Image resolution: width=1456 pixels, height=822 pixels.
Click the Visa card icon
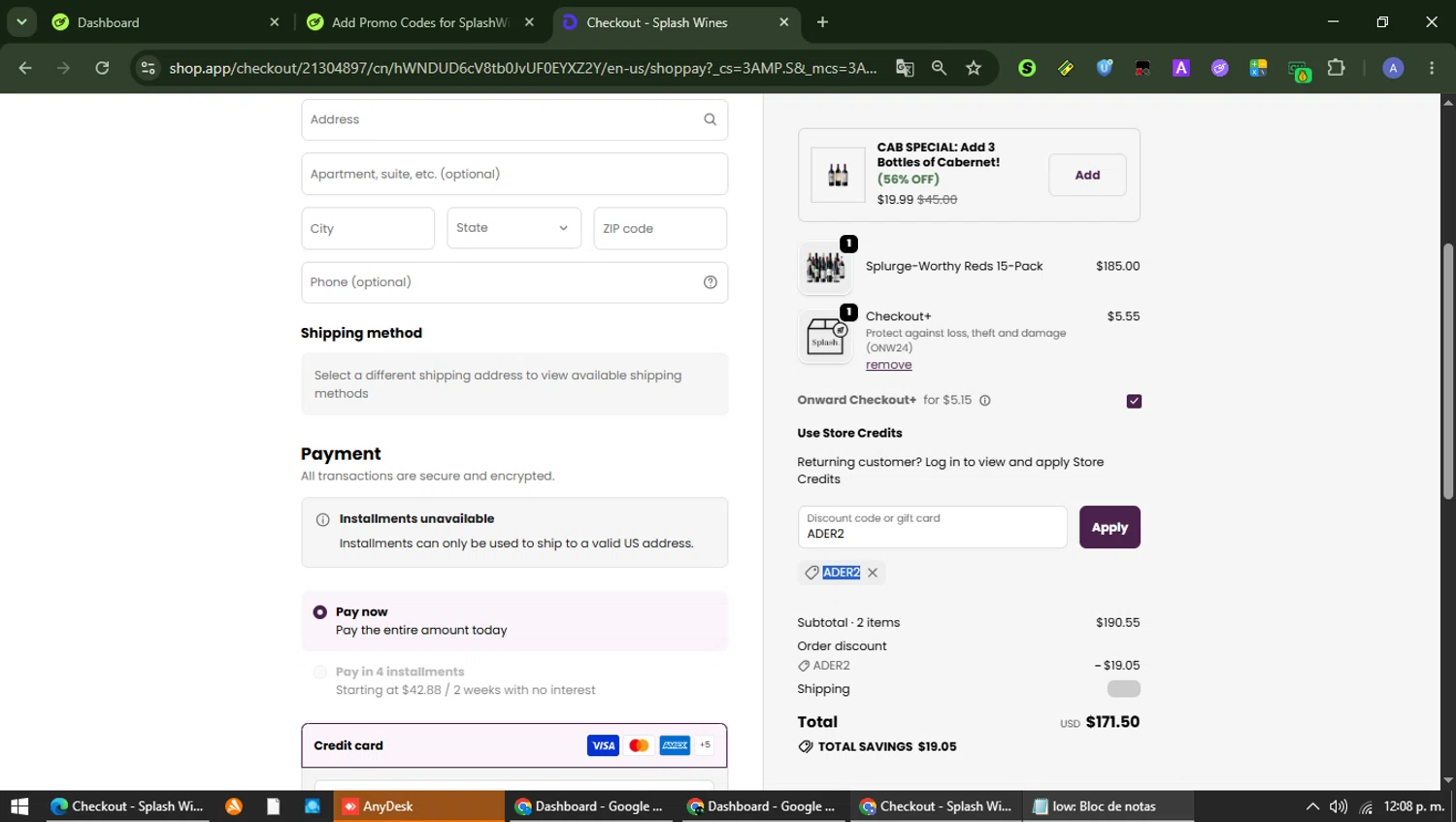[603, 745]
